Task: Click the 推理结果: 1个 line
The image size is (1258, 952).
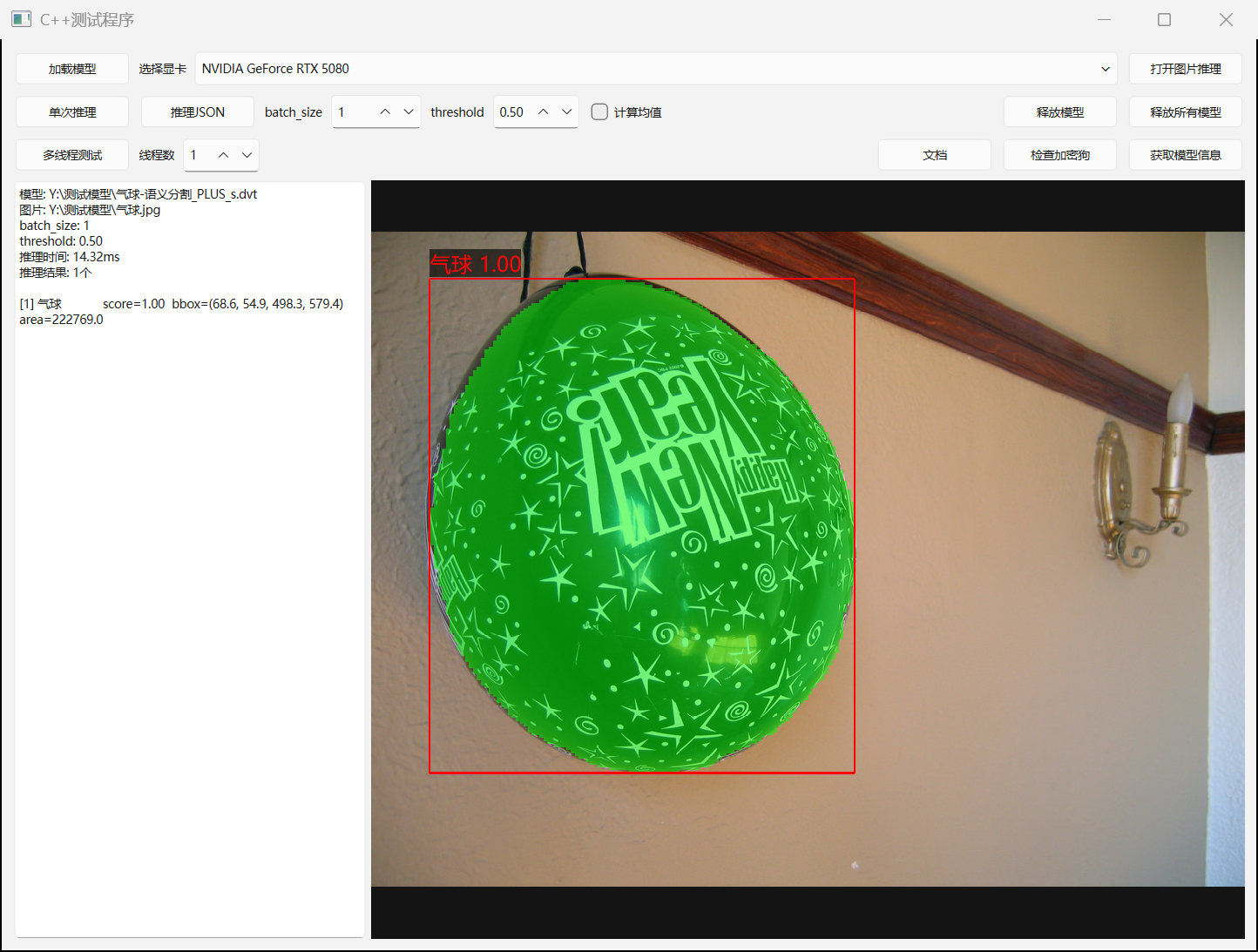Action: point(55,273)
